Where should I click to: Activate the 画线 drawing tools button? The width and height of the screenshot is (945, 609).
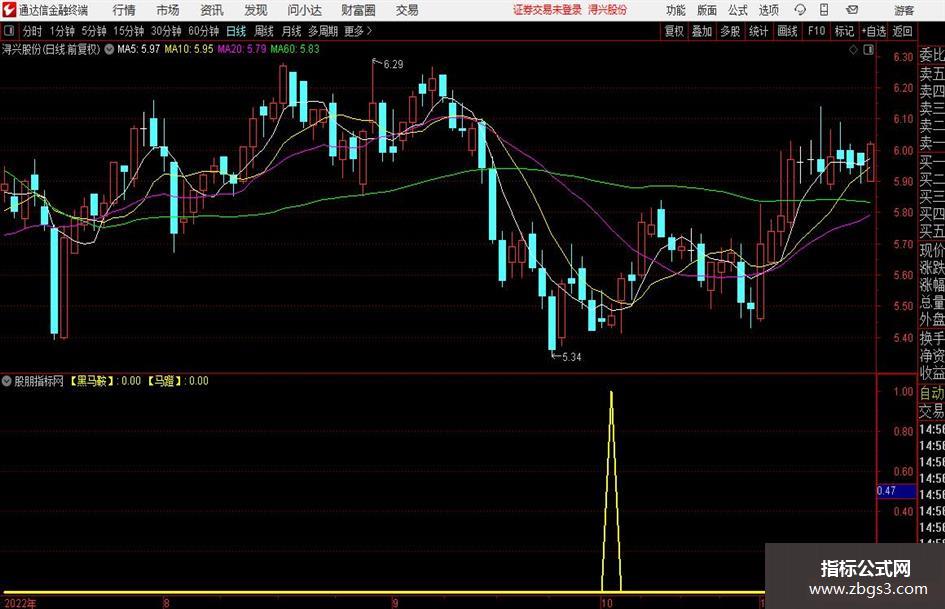pos(787,31)
